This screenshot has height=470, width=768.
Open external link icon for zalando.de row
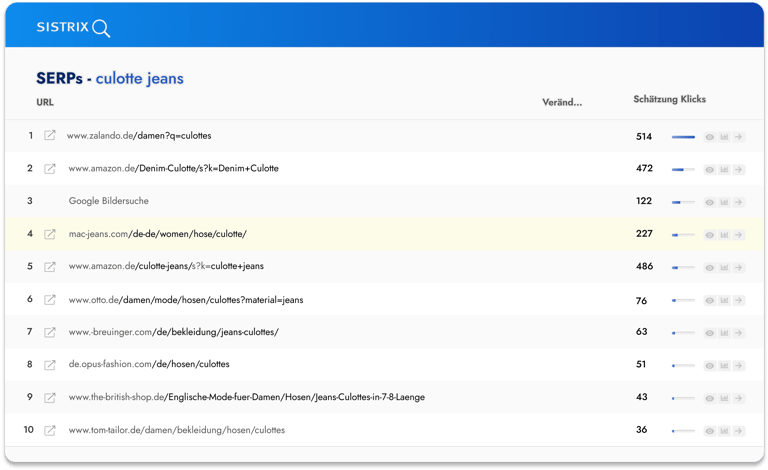(49, 135)
